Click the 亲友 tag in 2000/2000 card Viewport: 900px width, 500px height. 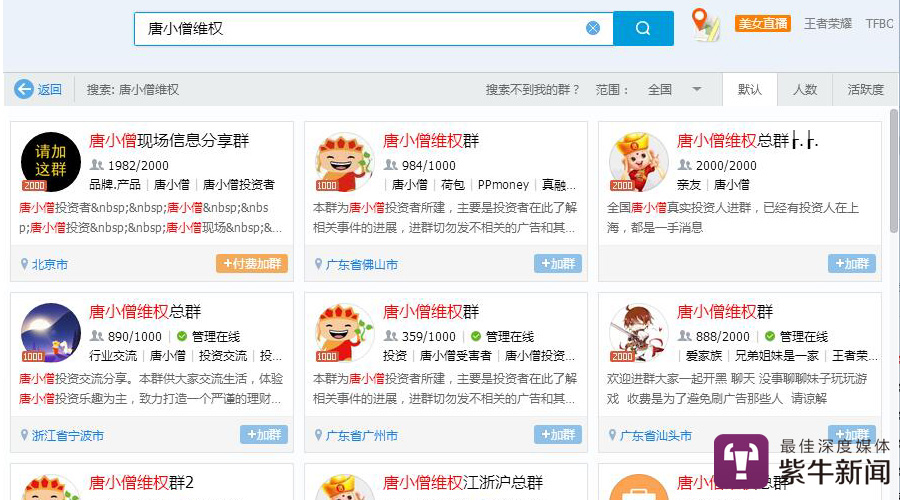pyautogui.click(x=689, y=184)
